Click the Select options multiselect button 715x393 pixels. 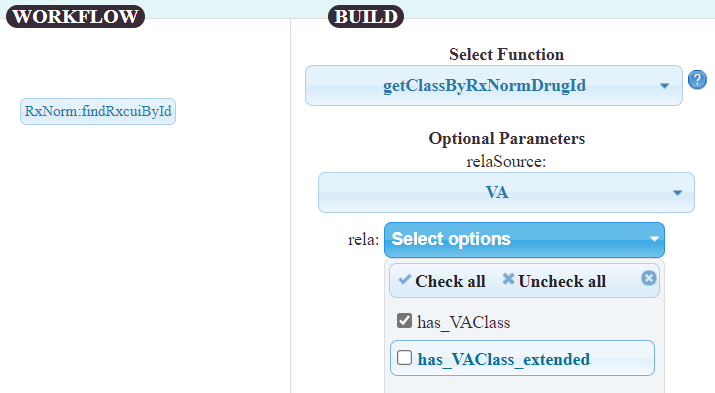point(524,240)
